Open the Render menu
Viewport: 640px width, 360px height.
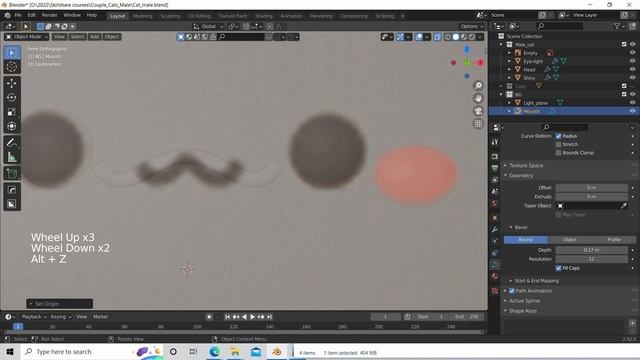tap(50, 15)
